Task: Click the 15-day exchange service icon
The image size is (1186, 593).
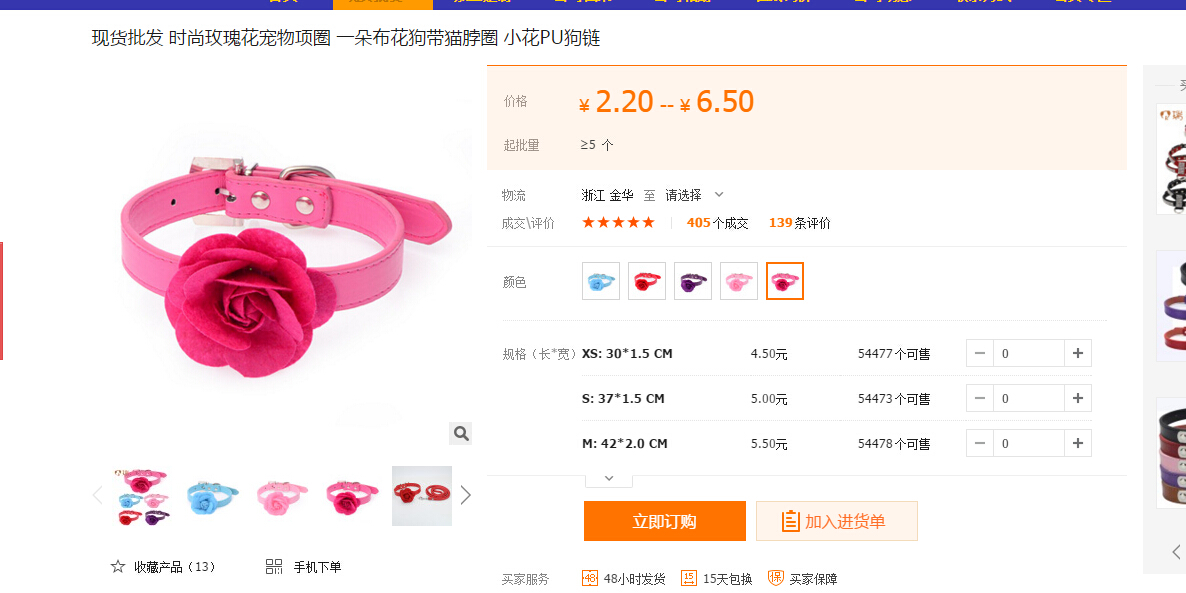Action: pos(689,578)
